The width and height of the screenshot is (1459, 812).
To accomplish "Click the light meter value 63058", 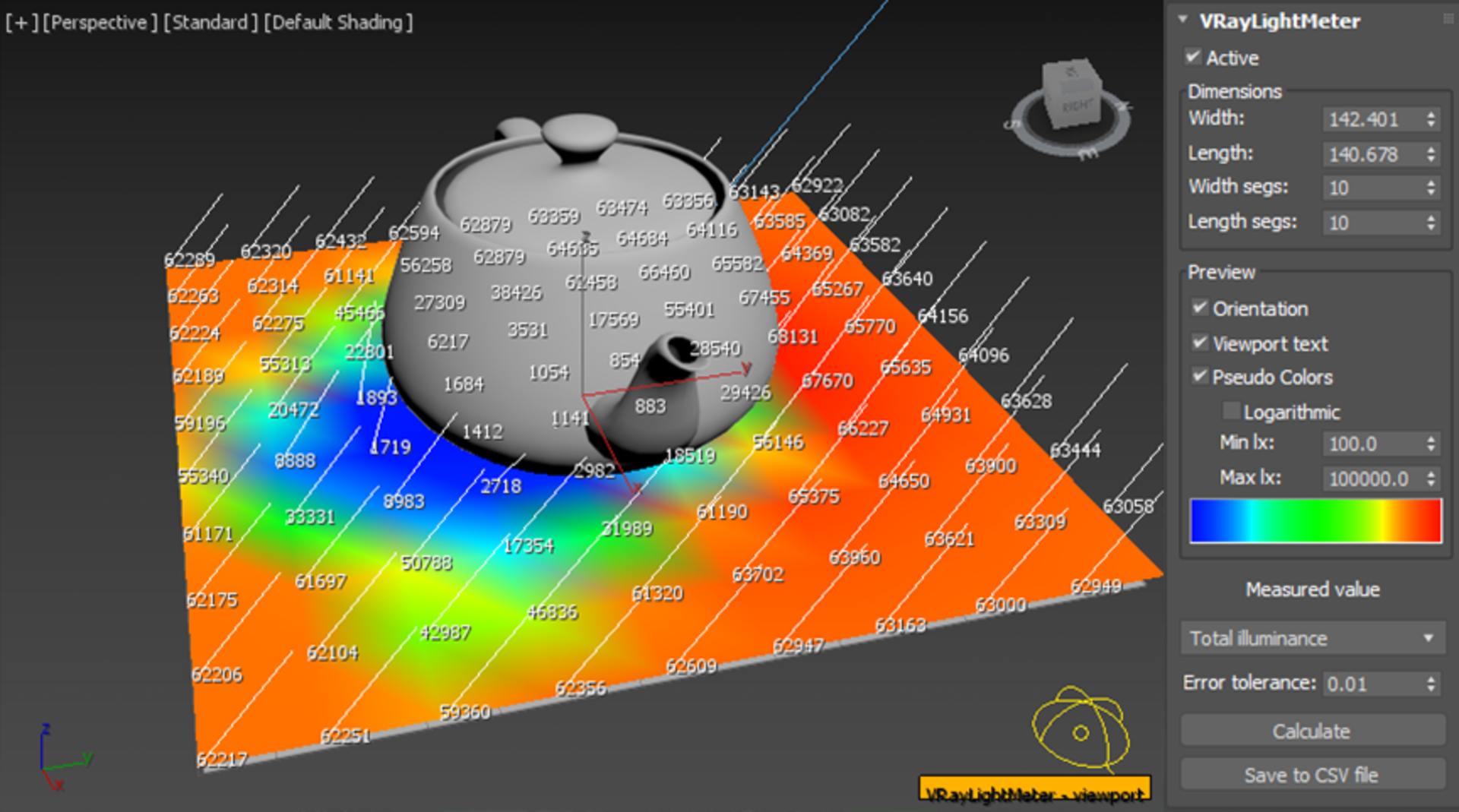I will tap(1128, 506).
